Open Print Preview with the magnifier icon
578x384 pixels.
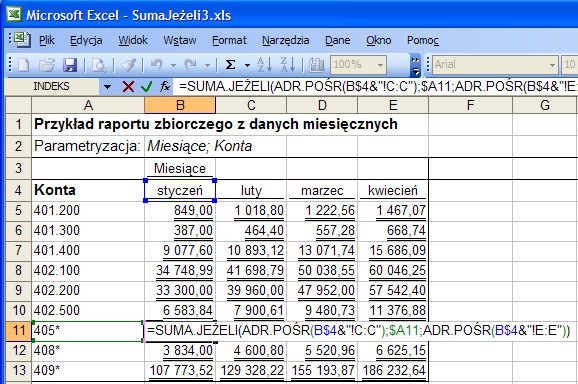click(x=99, y=65)
